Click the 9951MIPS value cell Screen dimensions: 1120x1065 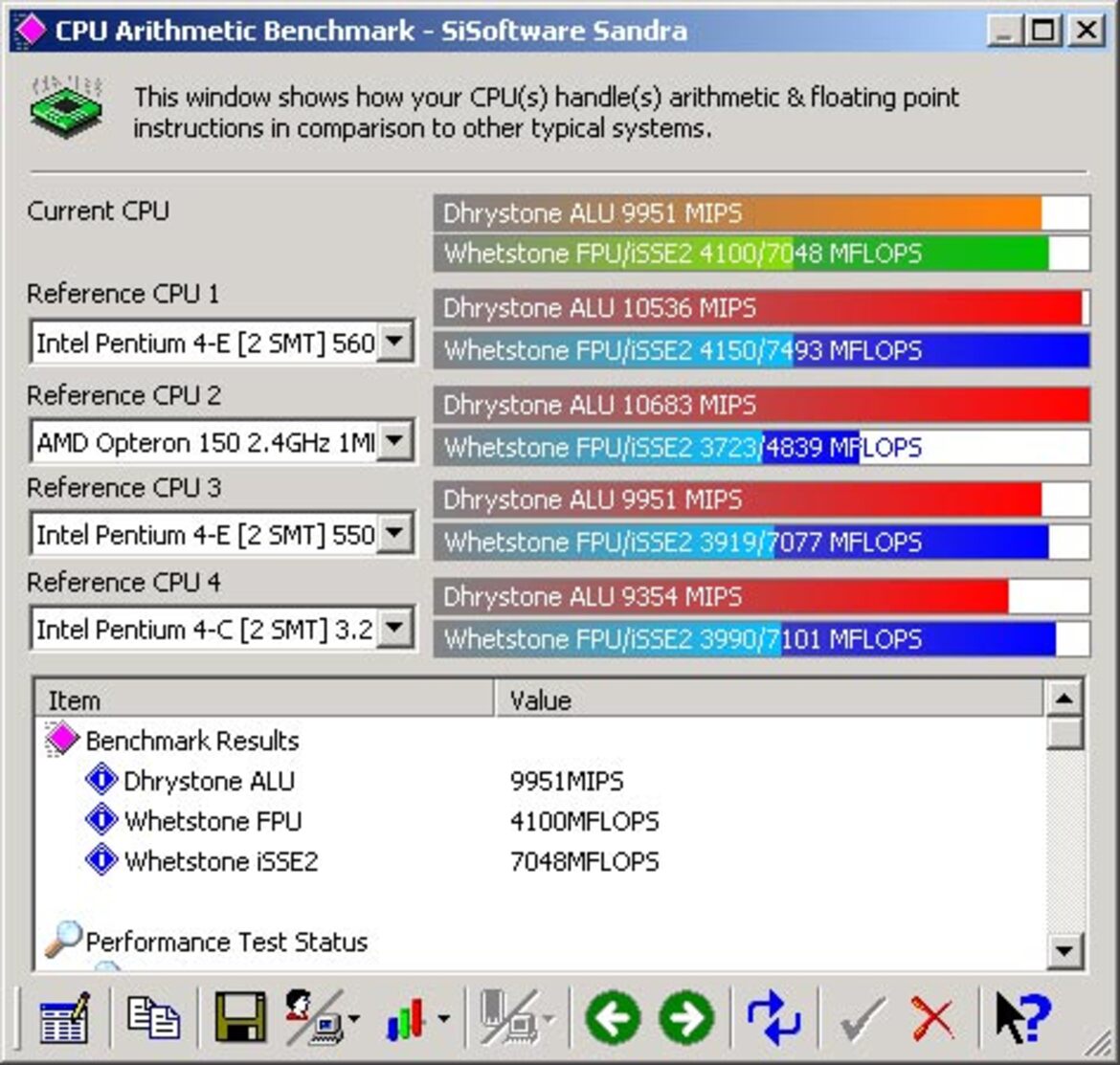[567, 780]
